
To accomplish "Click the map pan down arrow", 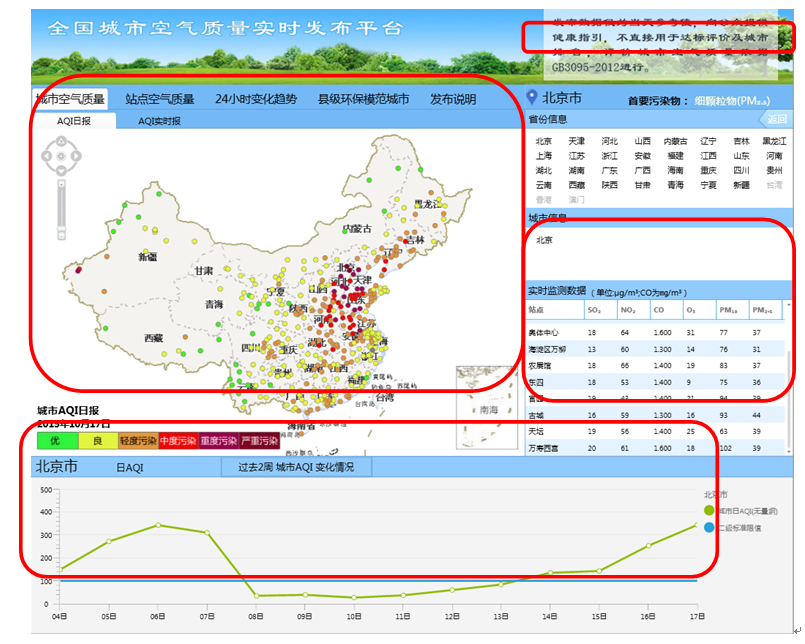I will point(61,170).
